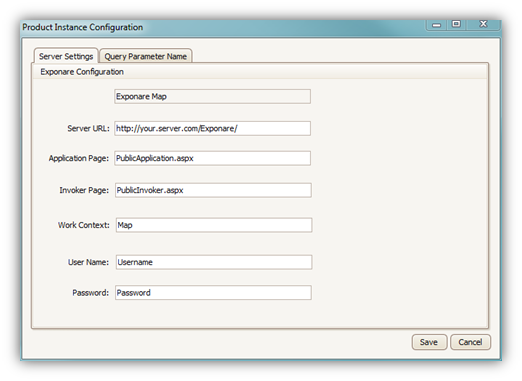Click the Work Context input field

[214, 225]
